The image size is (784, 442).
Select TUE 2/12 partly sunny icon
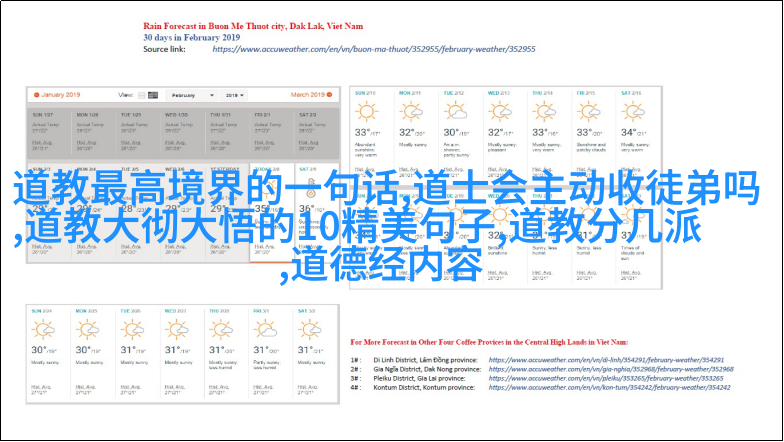pyautogui.click(x=456, y=112)
